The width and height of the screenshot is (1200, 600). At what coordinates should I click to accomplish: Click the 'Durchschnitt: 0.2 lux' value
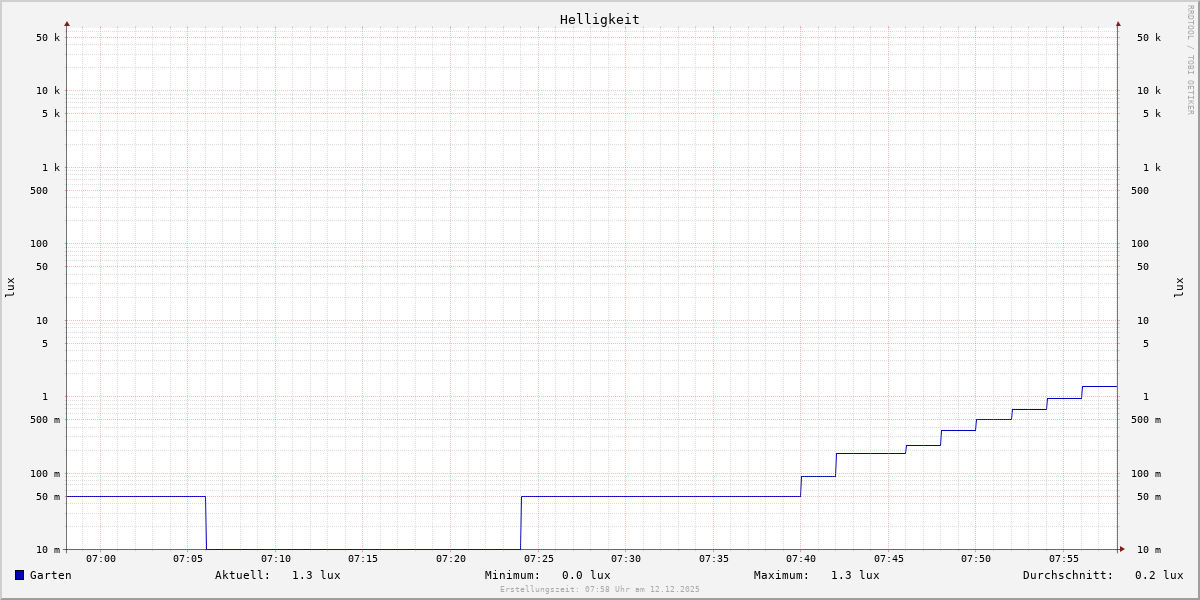tap(1103, 575)
